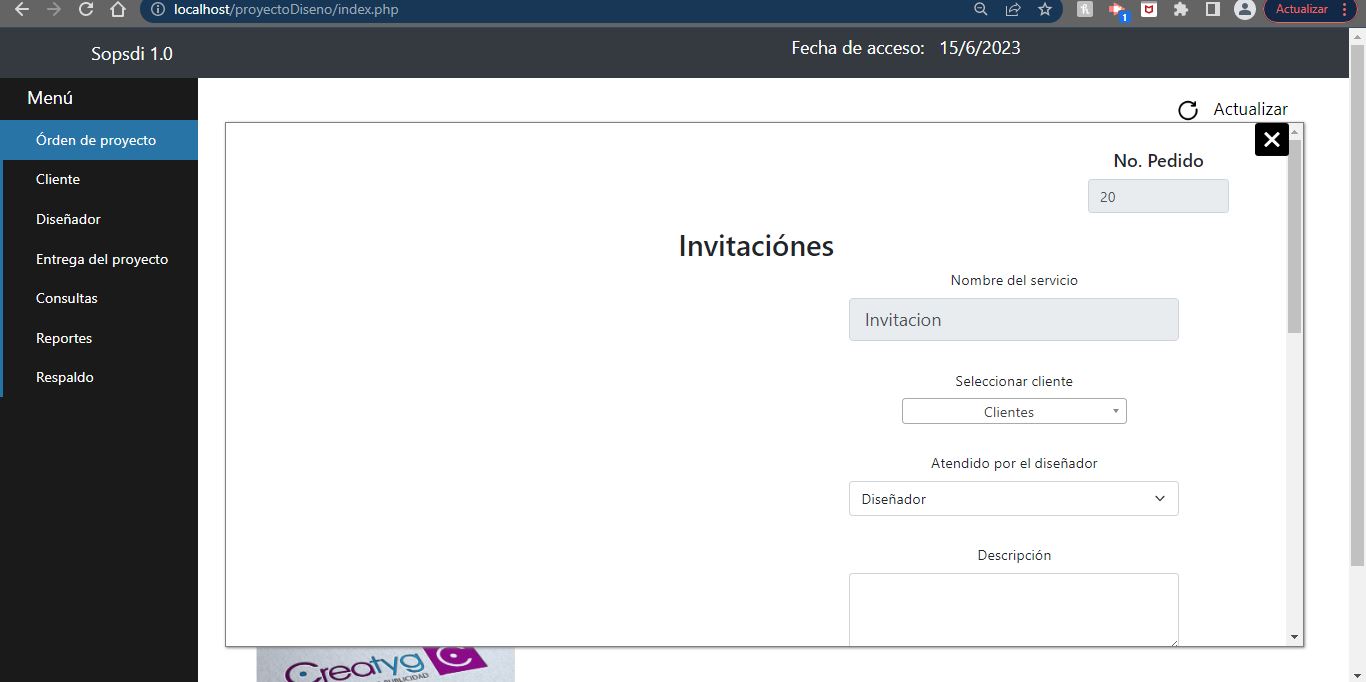Expand the Diseñador dropdown
The height and width of the screenshot is (682, 1366).
coord(1013,499)
